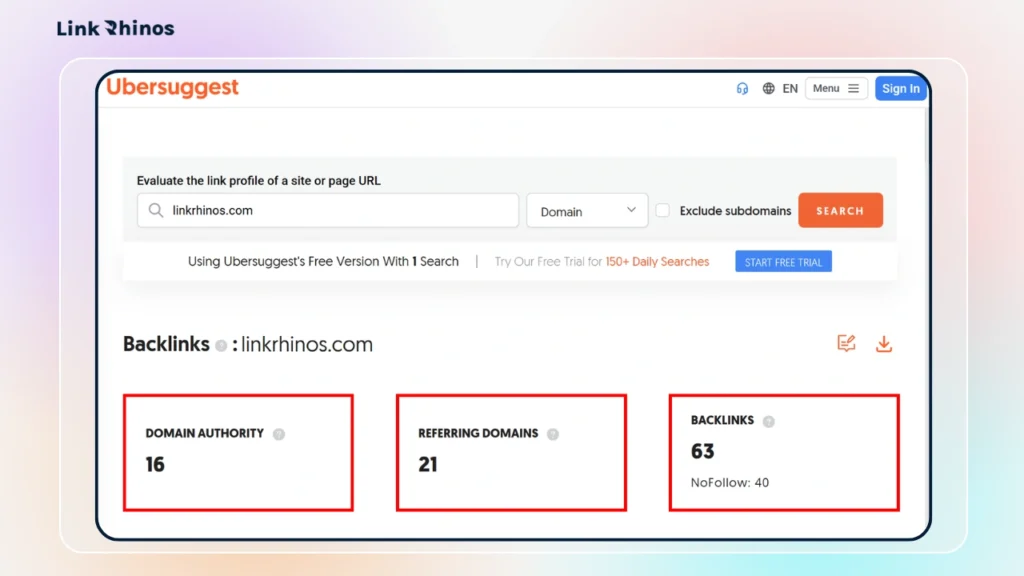Viewport: 1024px width, 576px height.
Task: Select the EN language label
Action: [790, 88]
